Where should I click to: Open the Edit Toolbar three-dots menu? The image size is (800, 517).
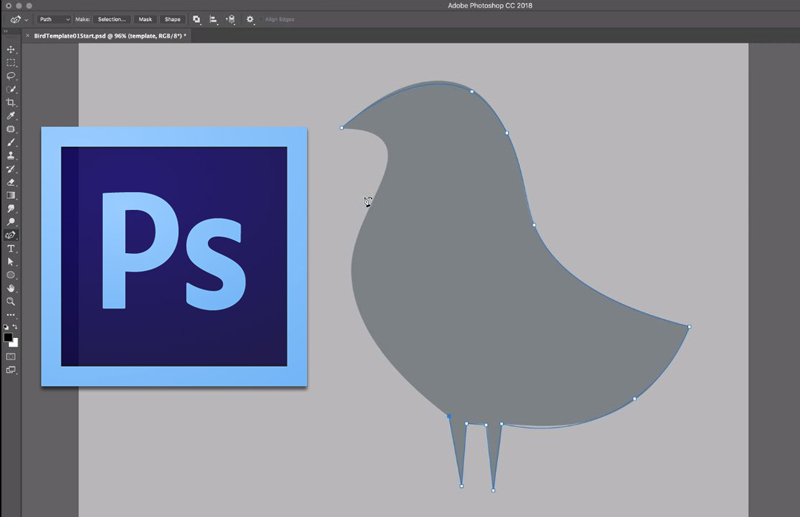(x=11, y=315)
